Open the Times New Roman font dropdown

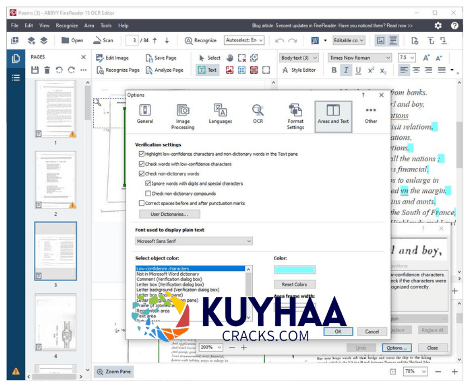(x=360, y=58)
